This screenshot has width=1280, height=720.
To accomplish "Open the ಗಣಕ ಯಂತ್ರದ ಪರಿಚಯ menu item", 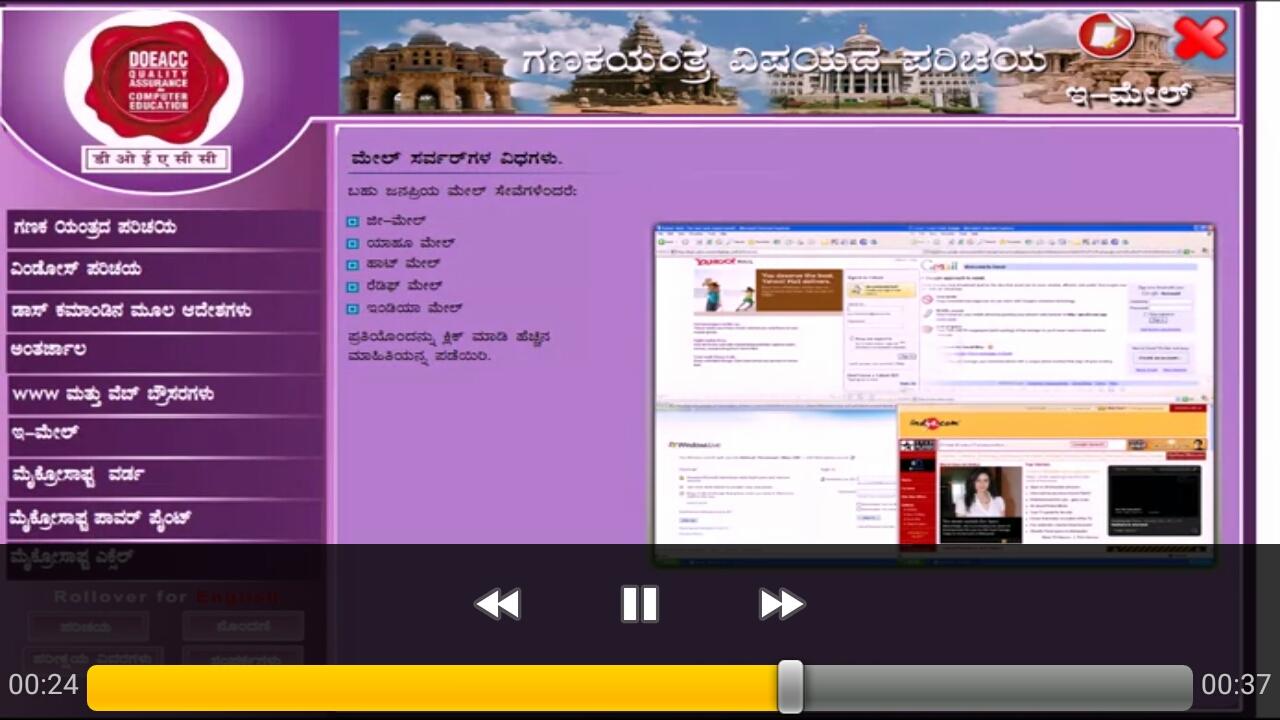I will coord(165,228).
